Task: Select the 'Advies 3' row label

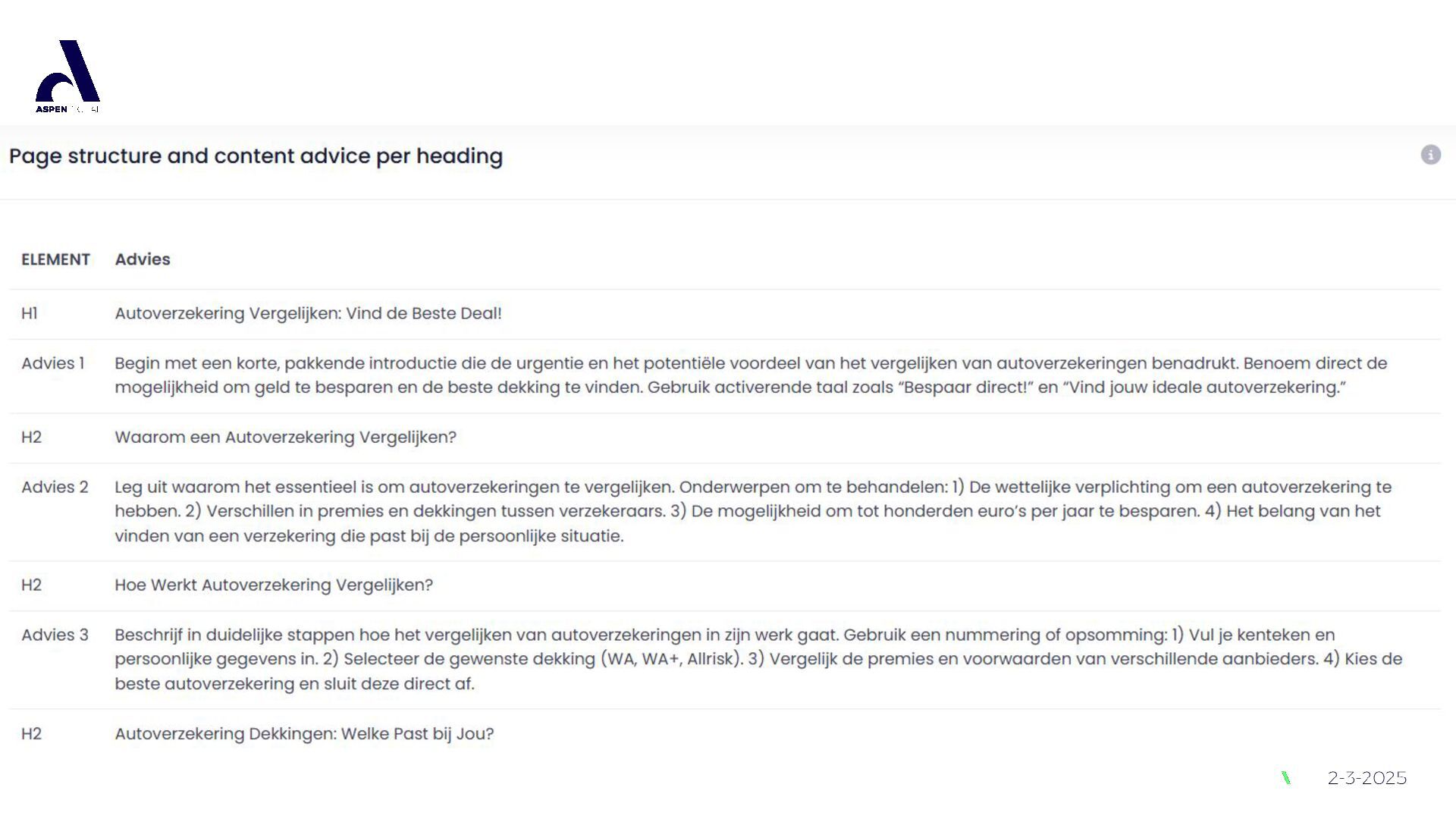Action: click(x=55, y=635)
